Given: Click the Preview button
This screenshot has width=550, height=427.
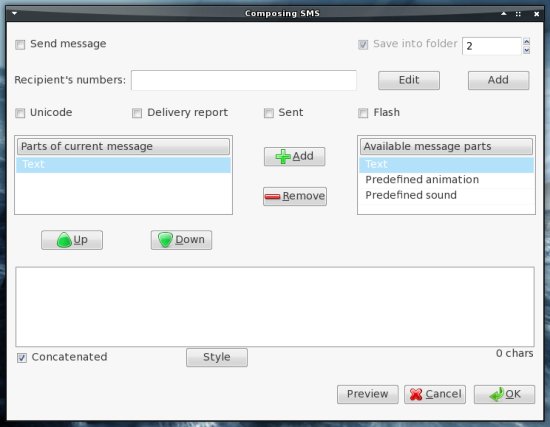Looking at the screenshot, I should pyautogui.click(x=368, y=394).
